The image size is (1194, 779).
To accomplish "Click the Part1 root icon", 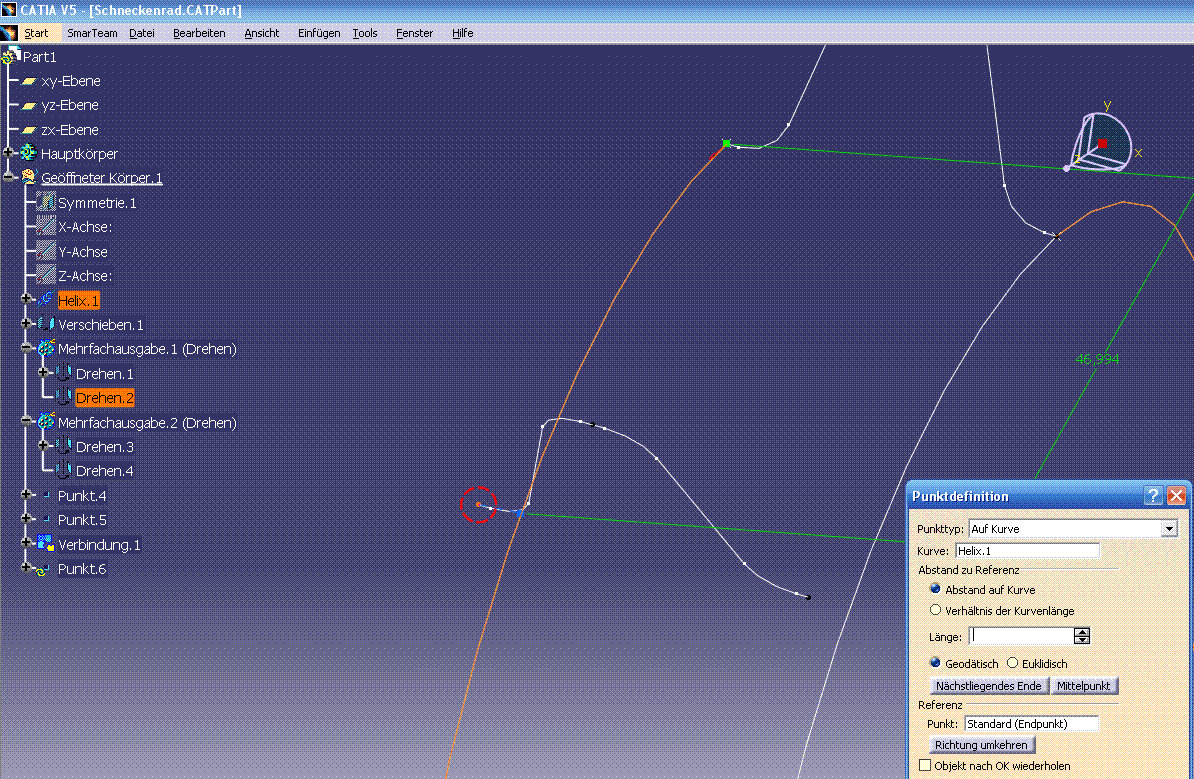I will [x=11, y=55].
